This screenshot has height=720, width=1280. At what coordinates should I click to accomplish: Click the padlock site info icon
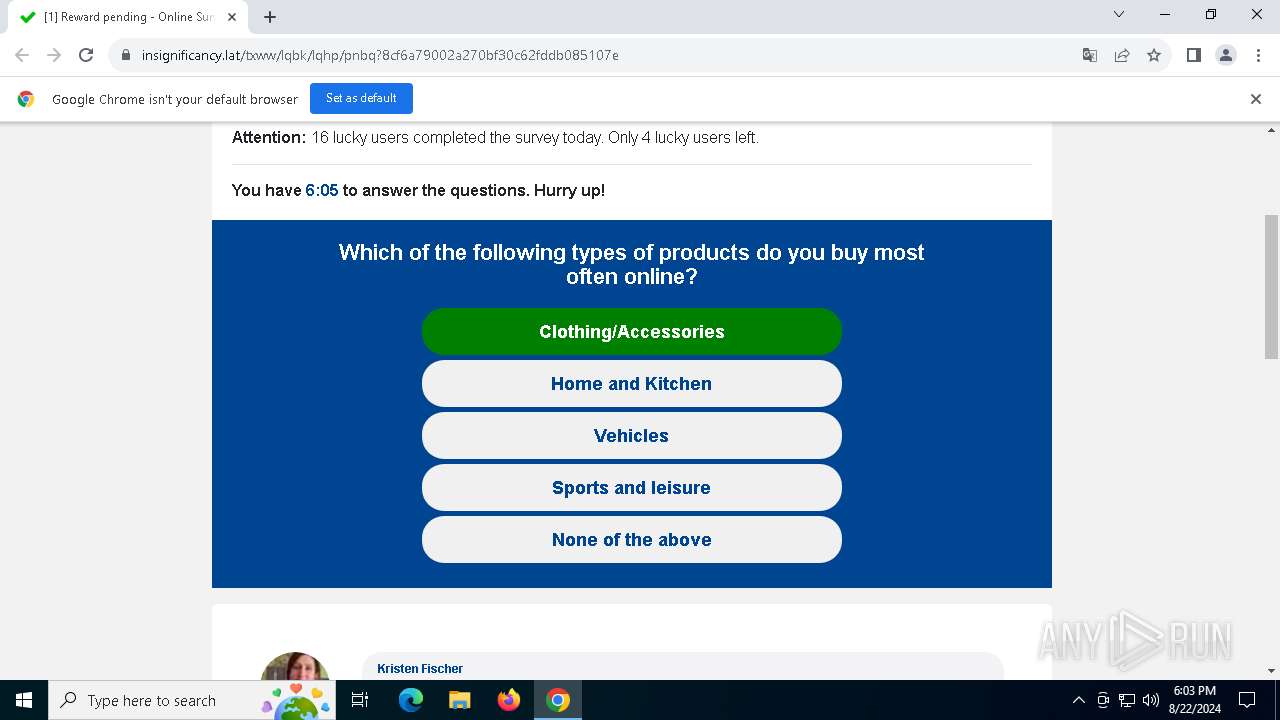[x=126, y=55]
